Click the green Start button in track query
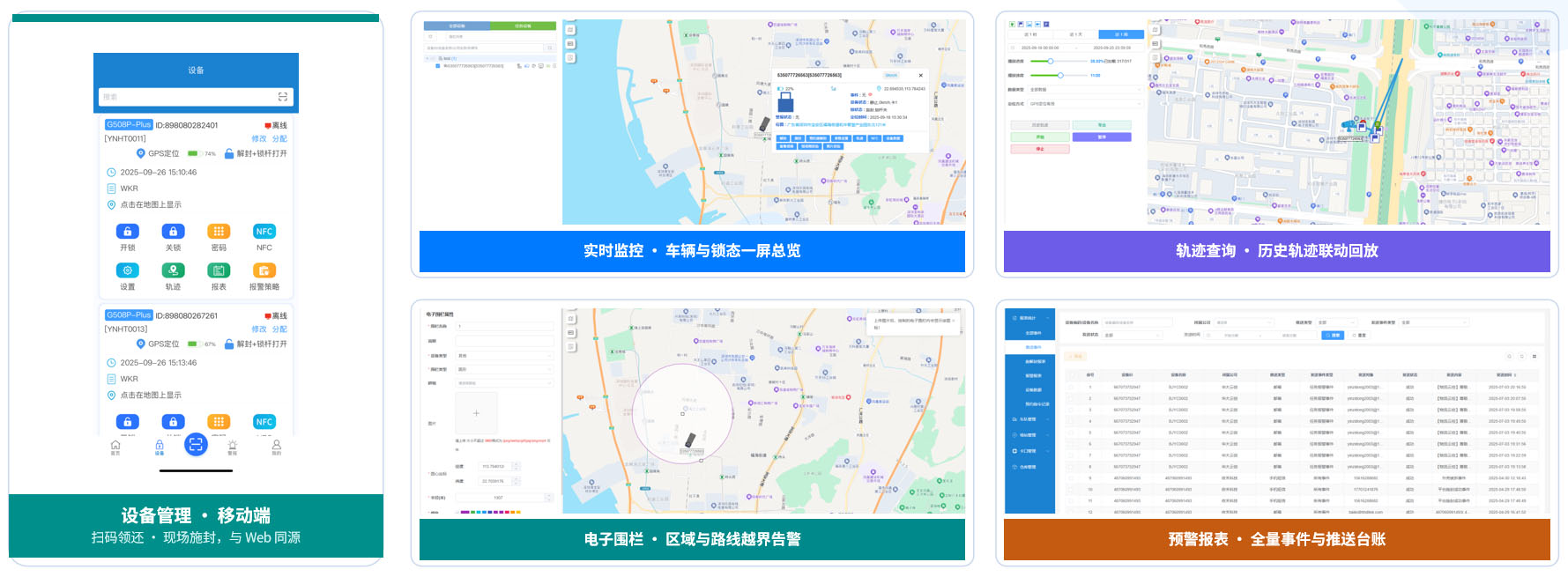1568x577 pixels. click(1040, 137)
